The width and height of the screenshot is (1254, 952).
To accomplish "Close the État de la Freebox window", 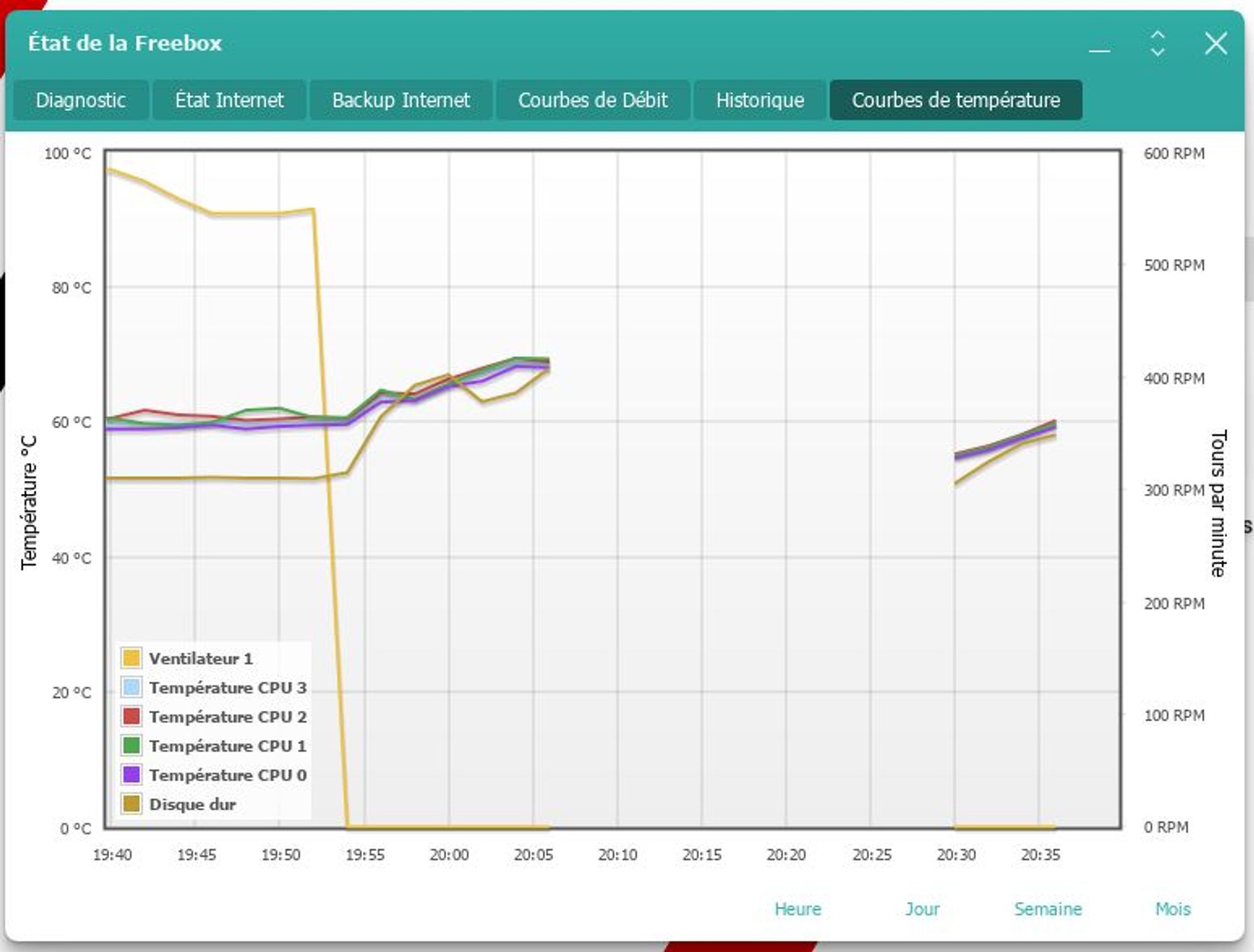I will (x=1216, y=44).
